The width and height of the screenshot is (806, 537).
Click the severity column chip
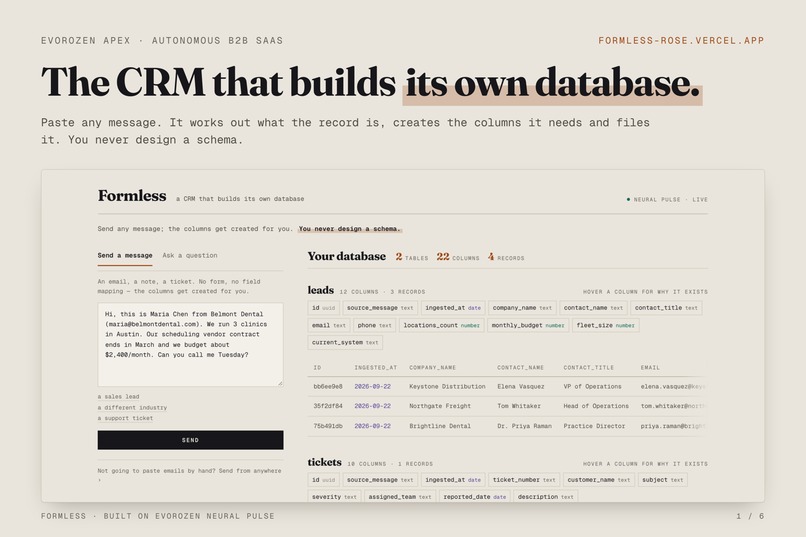pos(334,497)
